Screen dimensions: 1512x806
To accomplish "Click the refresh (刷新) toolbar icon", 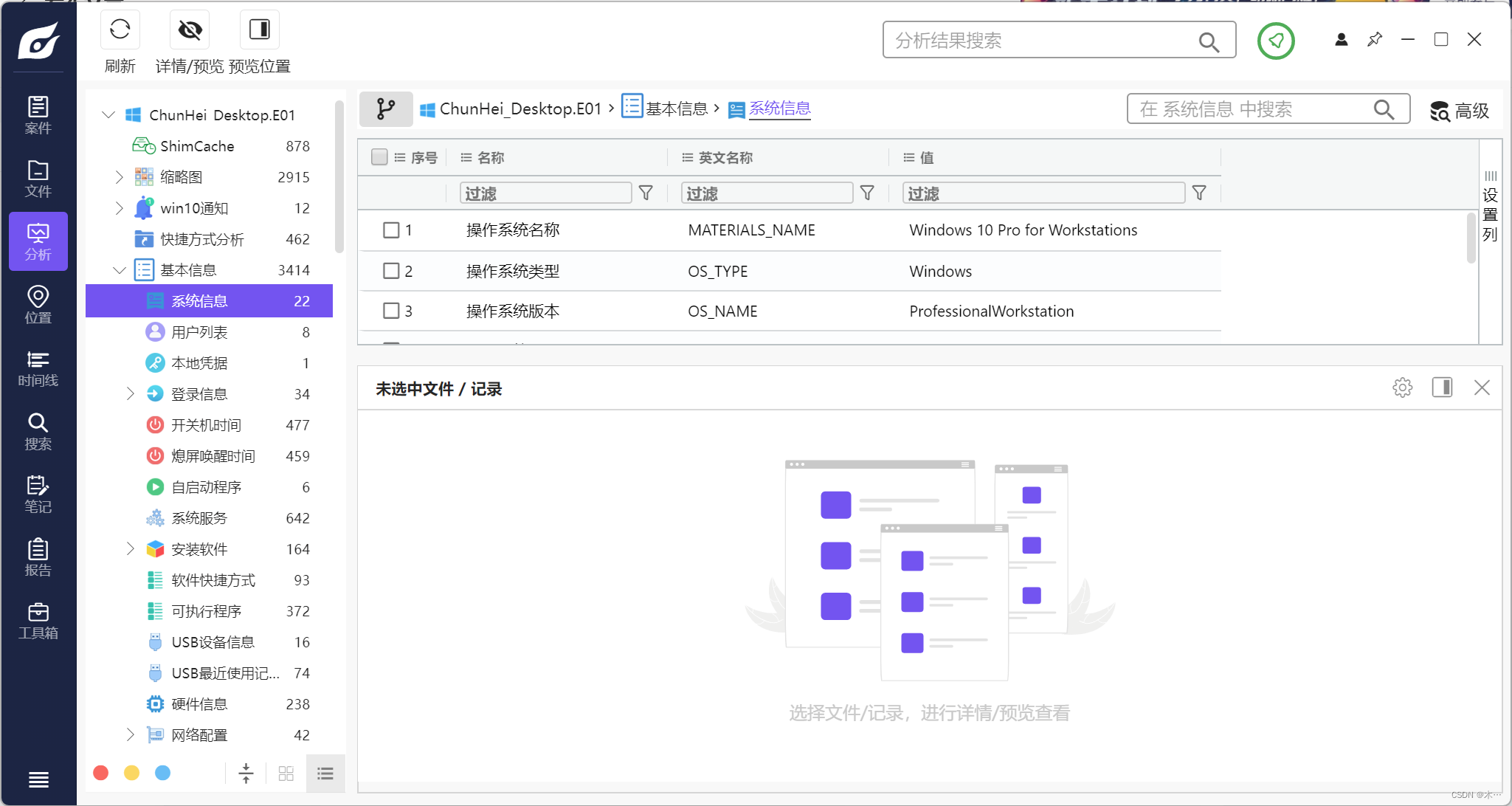I will click(120, 30).
